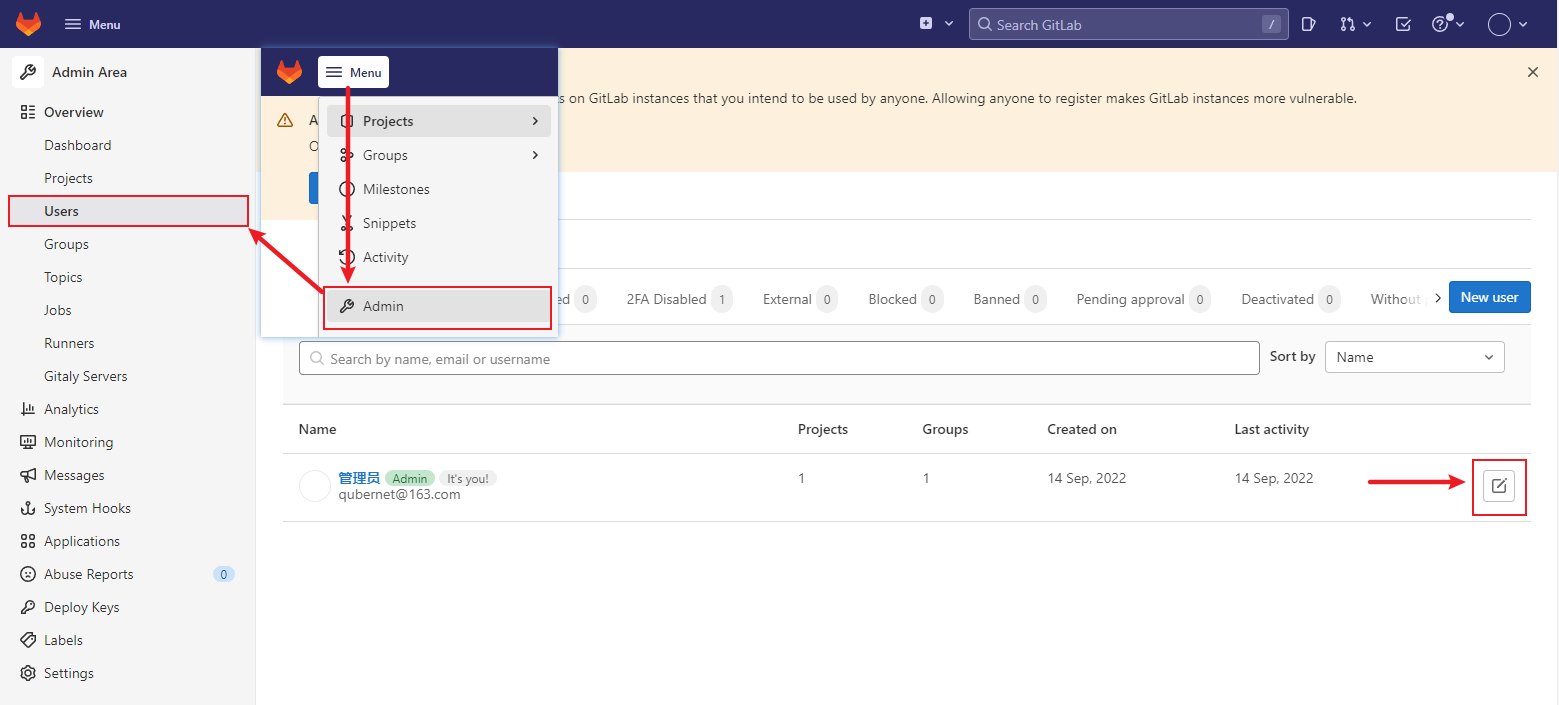Image resolution: width=1559 pixels, height=705 pixels.
Task: Click the user search input field
Action: pos(779,358)
